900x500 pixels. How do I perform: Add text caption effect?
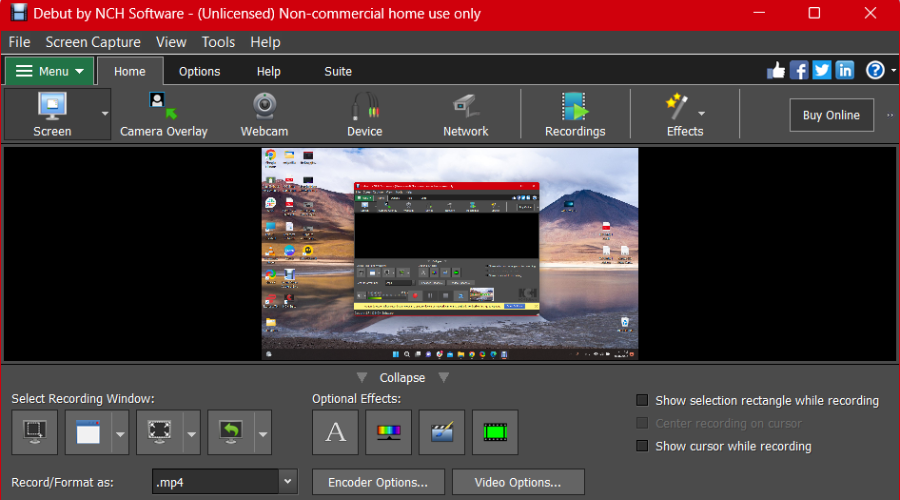click(335, 432)
